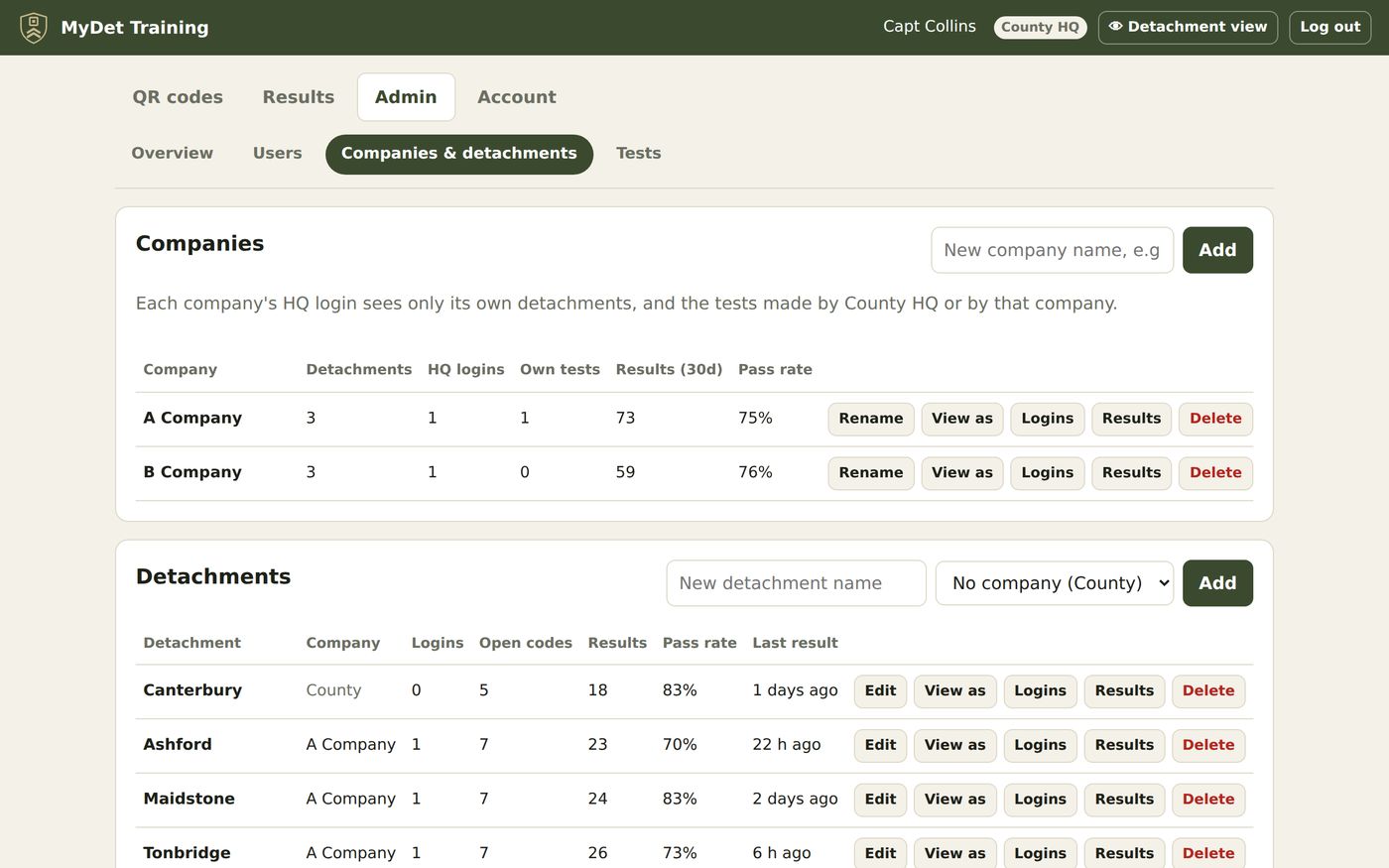The width and height of the screenshot is (1389, 868).
Task: Rename A Company
Action: [x=871, y=419]
